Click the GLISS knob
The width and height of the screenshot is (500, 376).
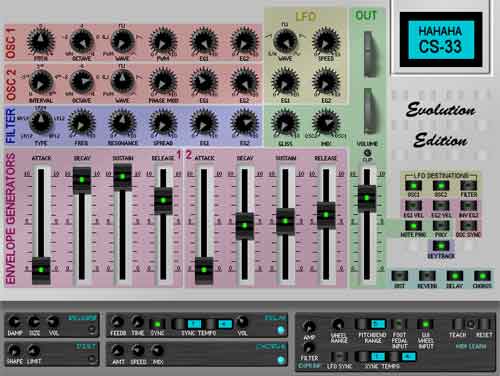coord(285,124)
